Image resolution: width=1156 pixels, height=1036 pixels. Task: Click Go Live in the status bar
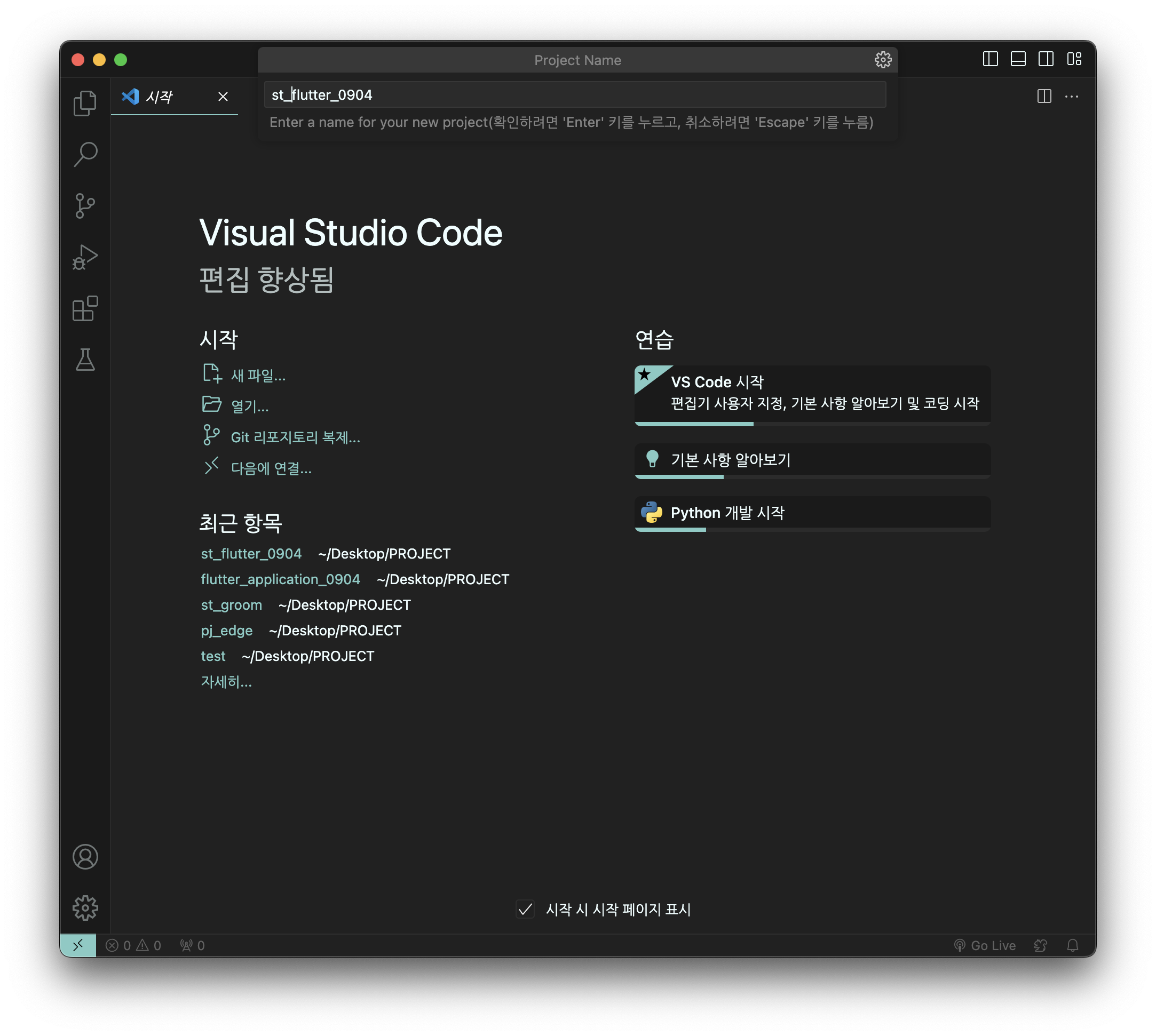click(x=986, y=945)
